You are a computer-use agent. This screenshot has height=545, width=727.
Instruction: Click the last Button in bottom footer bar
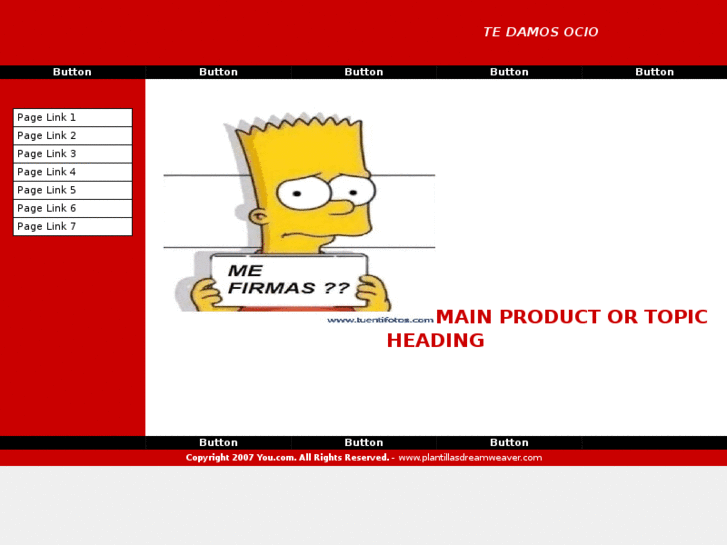[x=509, y=442]
